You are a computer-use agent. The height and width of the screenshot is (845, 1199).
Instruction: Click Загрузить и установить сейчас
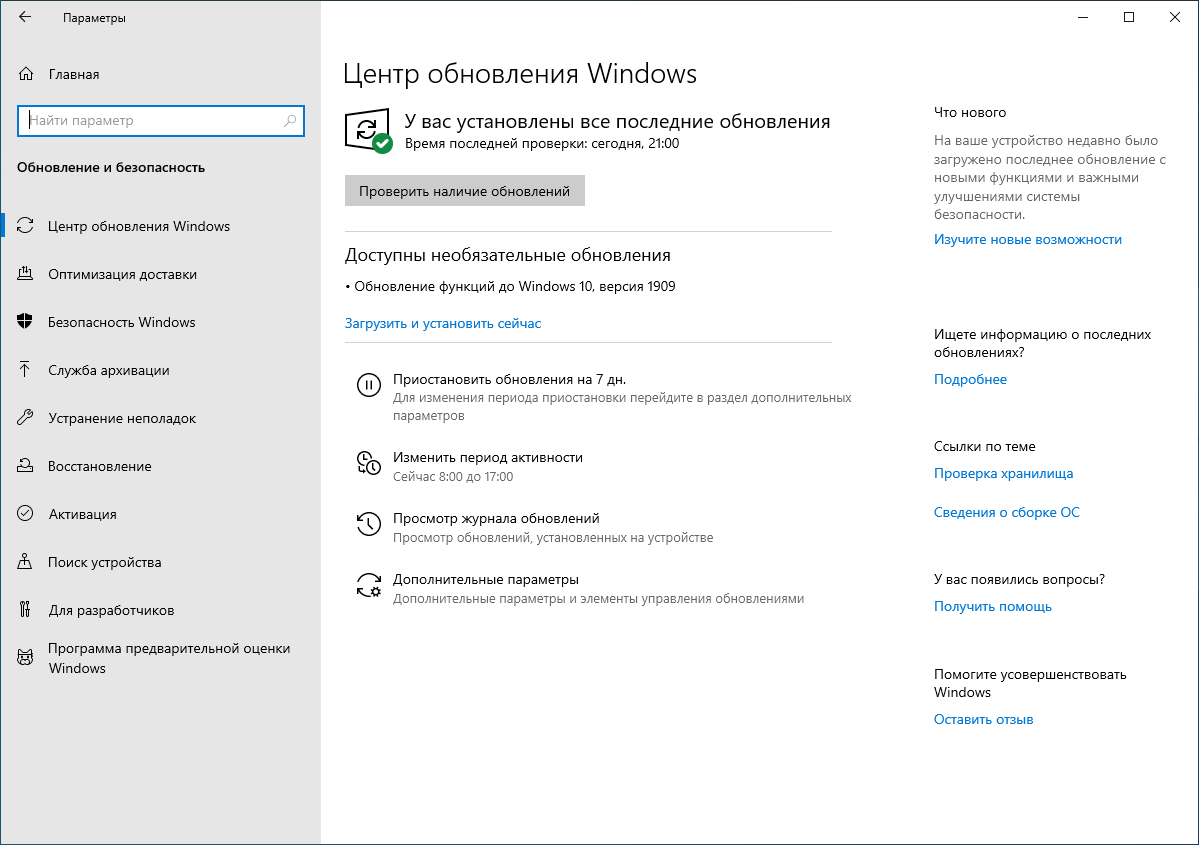pos(444,324)
